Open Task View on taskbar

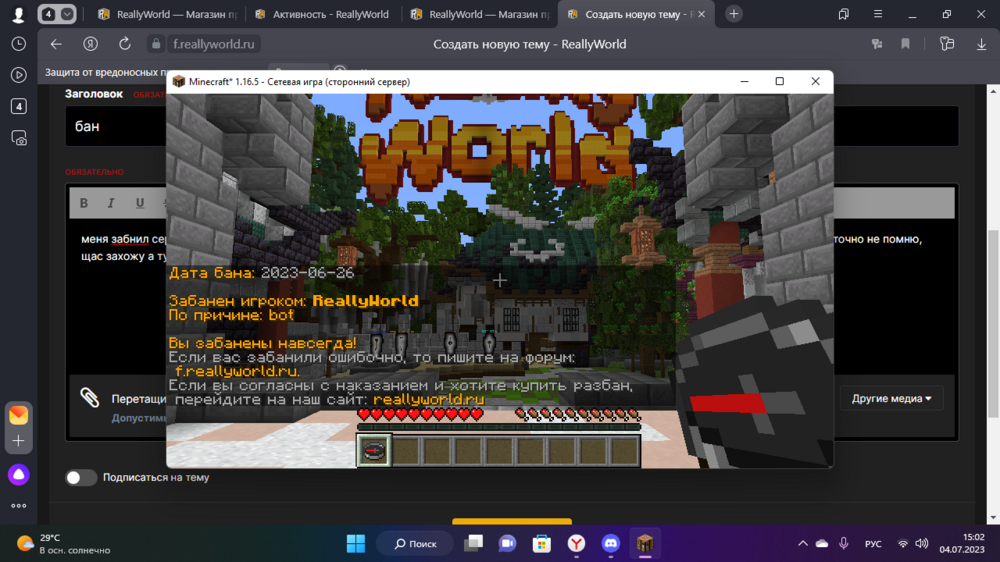pyautogui.click(x=473, y=544)
